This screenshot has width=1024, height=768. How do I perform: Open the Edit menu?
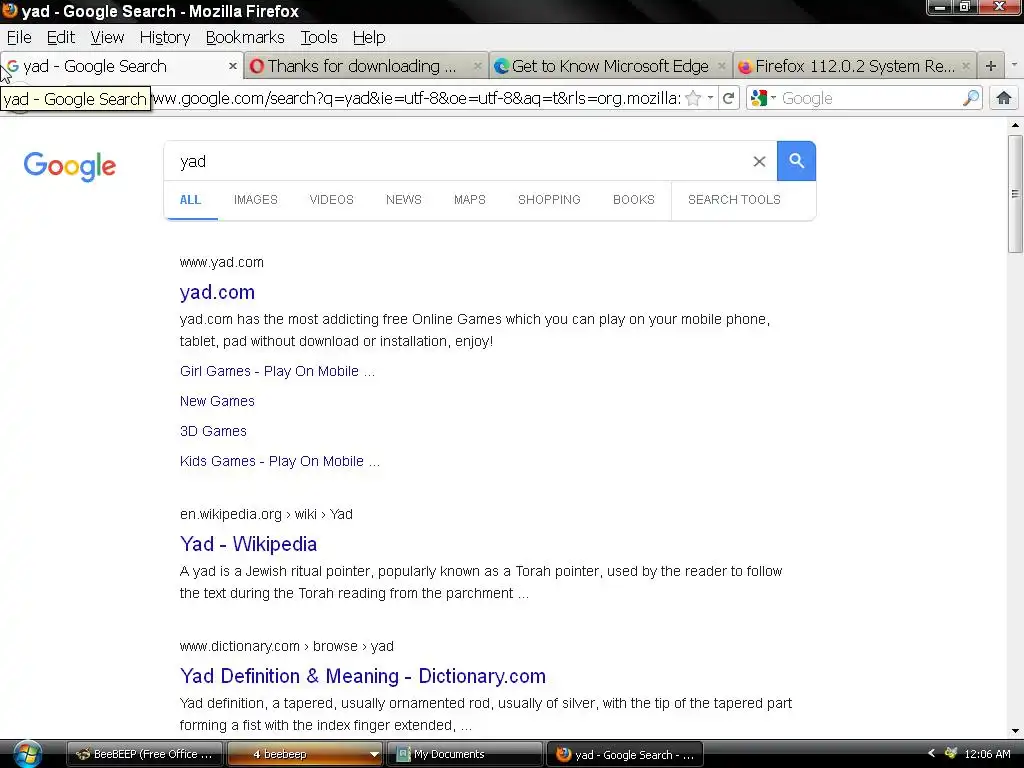coord(61,37)
